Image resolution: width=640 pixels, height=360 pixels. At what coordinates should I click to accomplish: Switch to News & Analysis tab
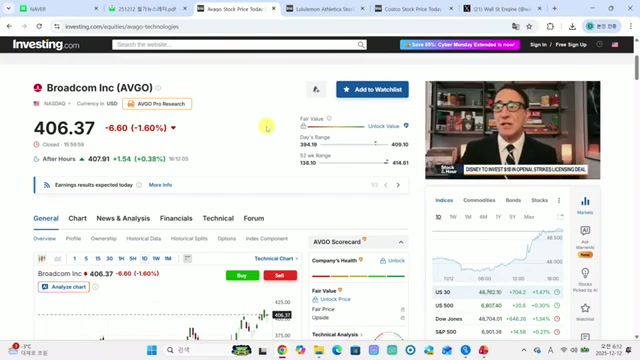[x=123, y=218]
